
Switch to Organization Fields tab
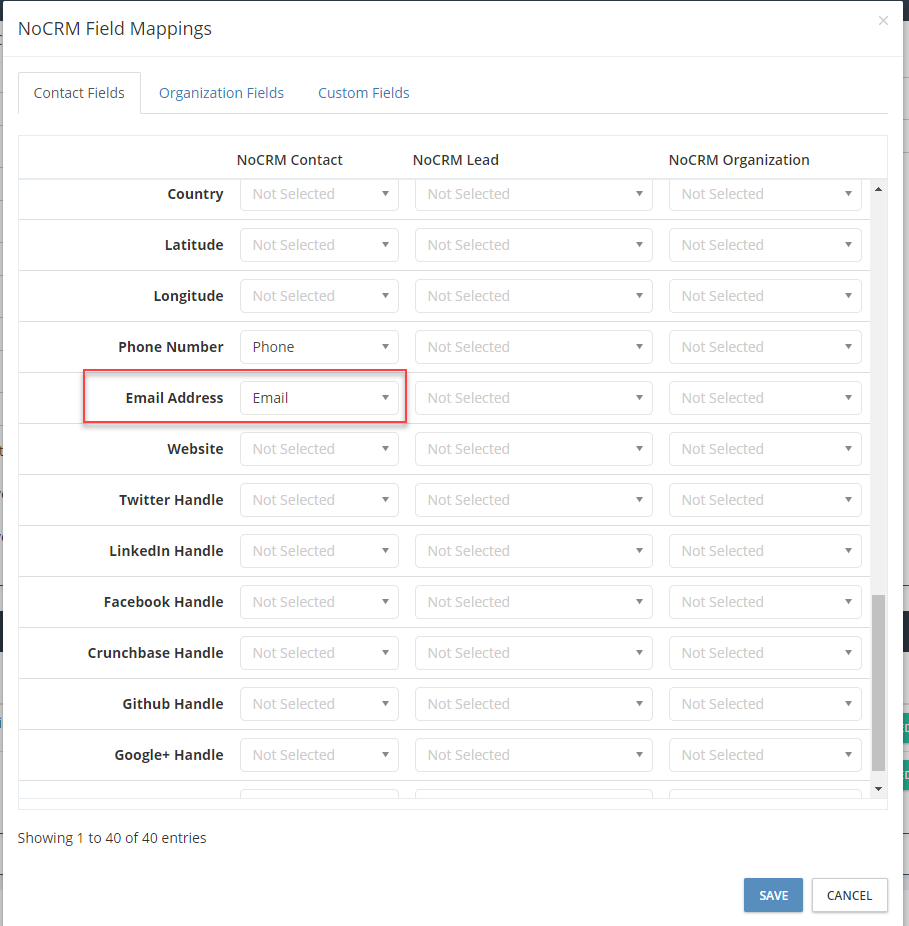[221, 93]
